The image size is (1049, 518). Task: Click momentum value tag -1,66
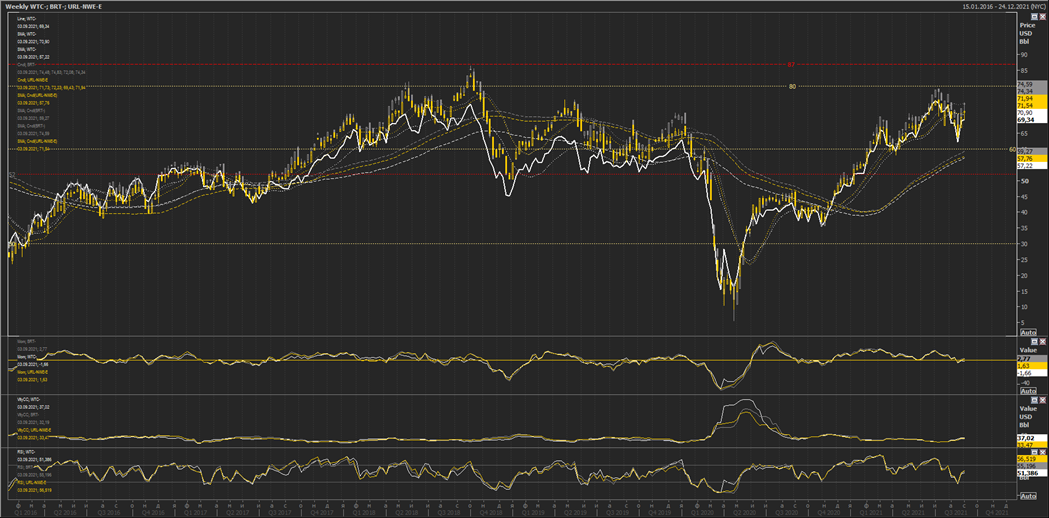pos(1032,373)
